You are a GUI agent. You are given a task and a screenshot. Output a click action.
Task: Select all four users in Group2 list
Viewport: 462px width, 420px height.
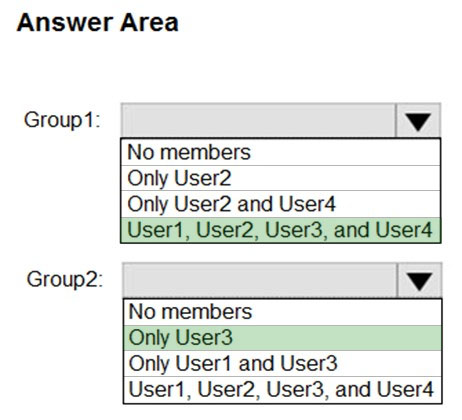(283, 389)
